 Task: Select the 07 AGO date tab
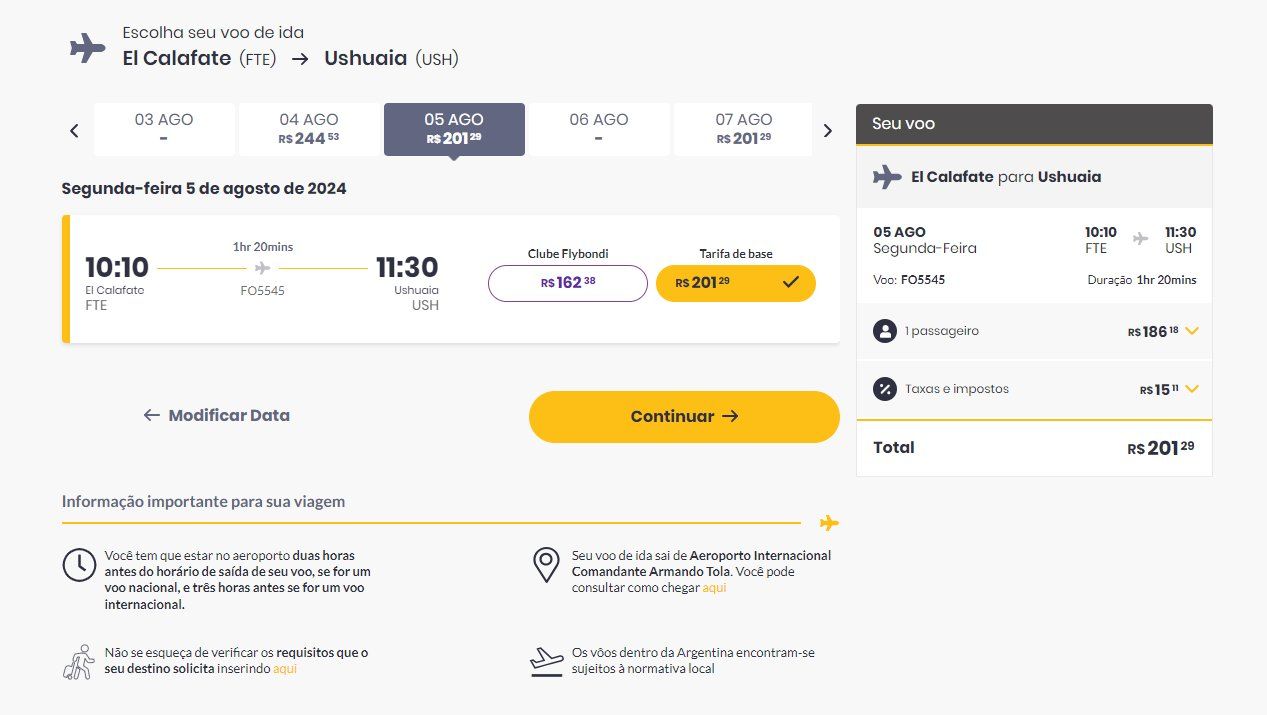(743, 129)
